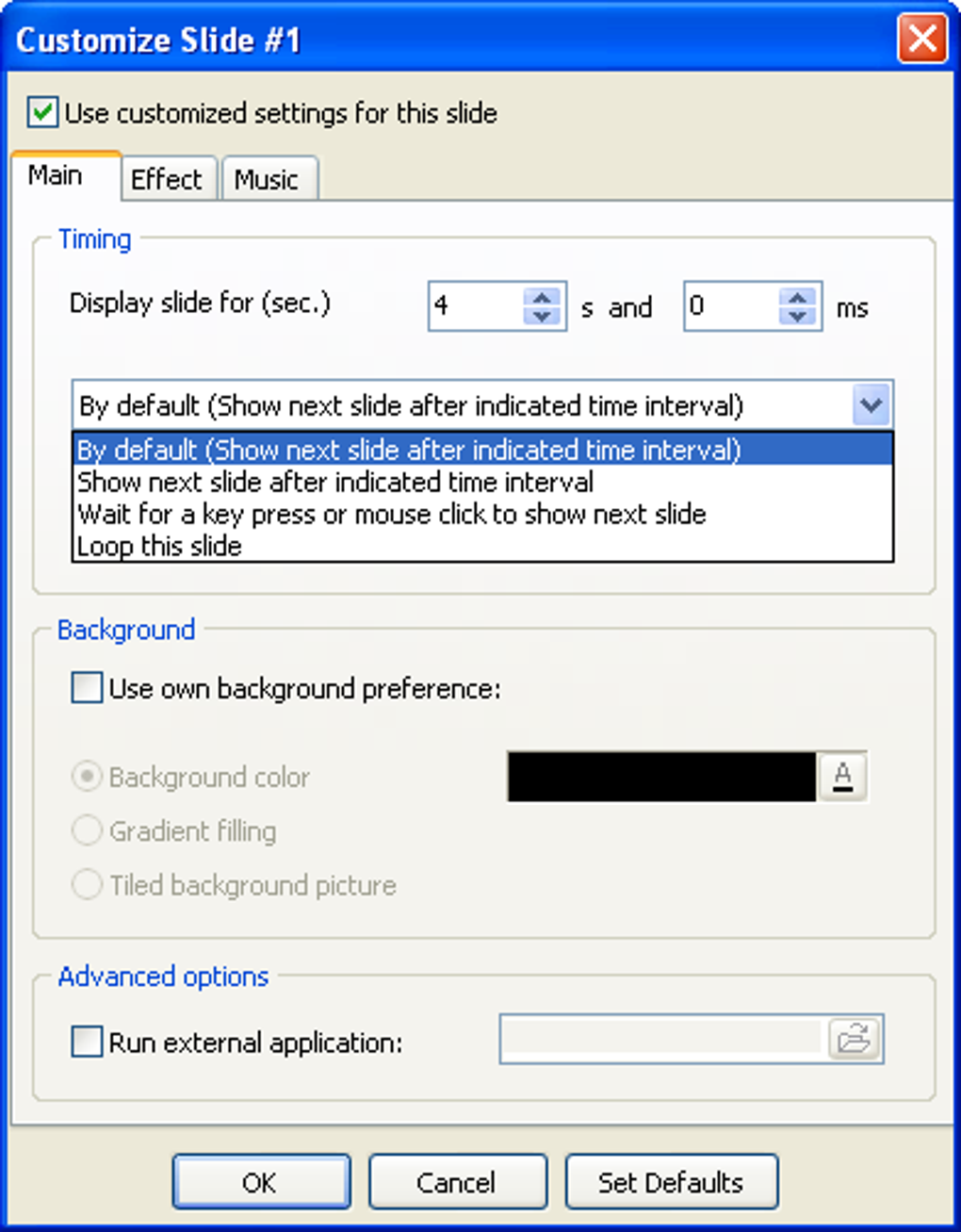Click the black background color swatch
This screenshot has width=961, height=1232.
tap(661, 777)
